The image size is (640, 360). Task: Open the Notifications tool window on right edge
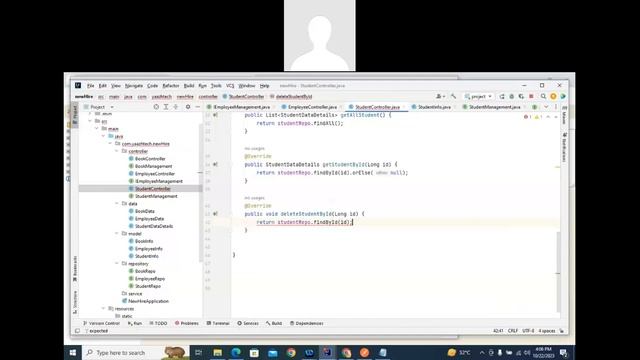[x=564, y=147]
